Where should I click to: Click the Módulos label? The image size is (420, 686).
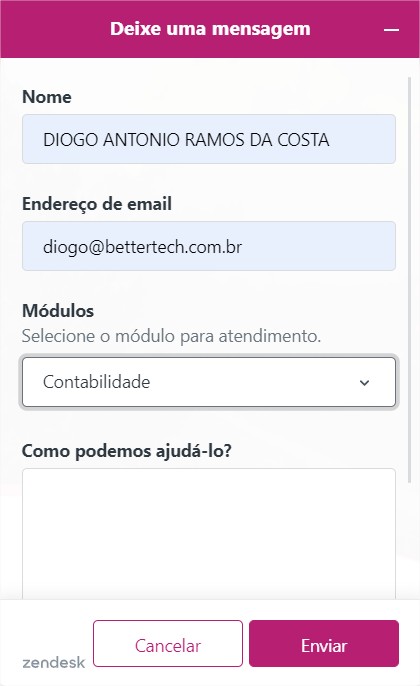tap(58, 311)
